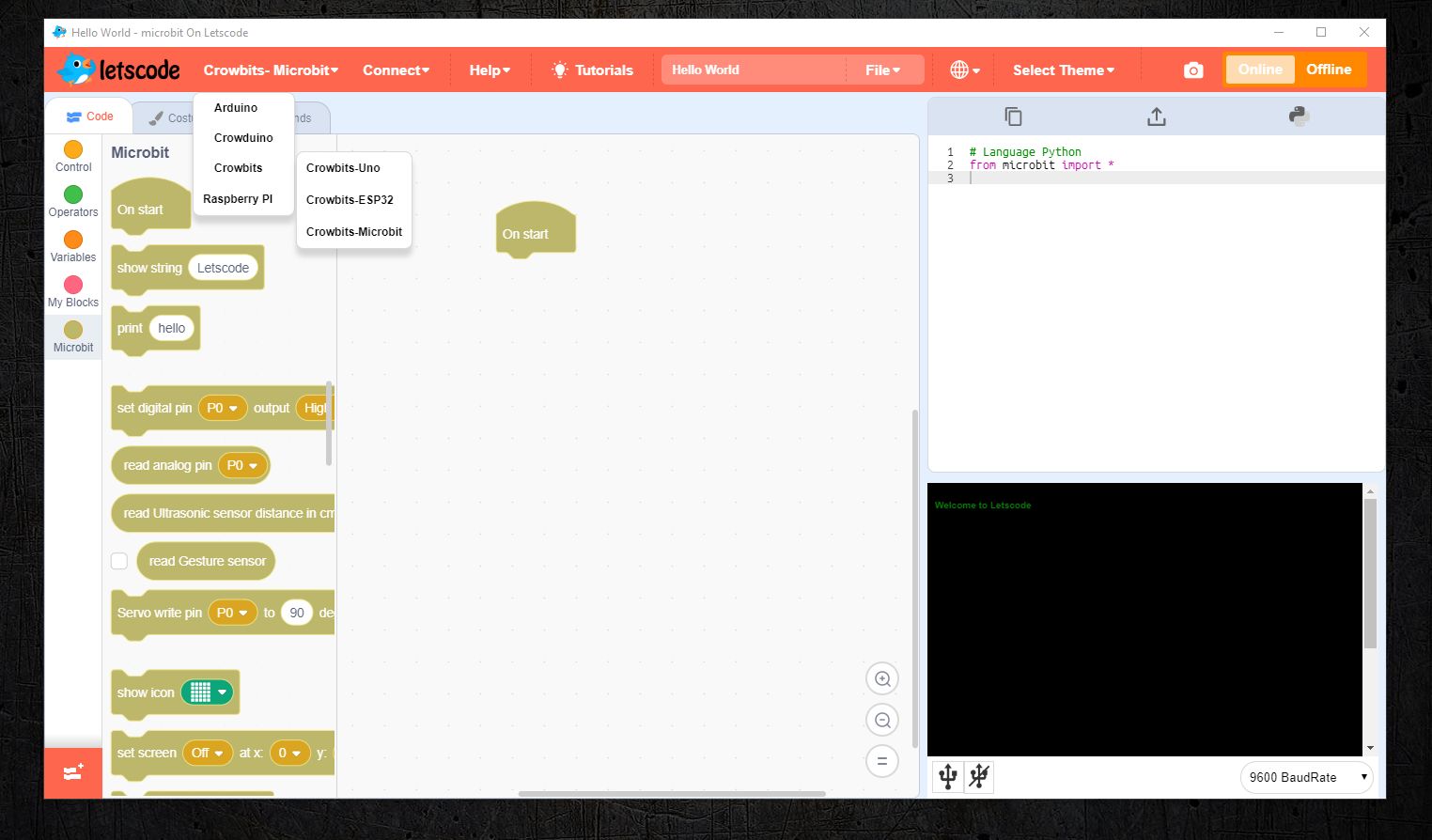Click the console vertical scrollbar thumb
The width and height of the screenshot is (1432, 840).
click(1370, 573)
